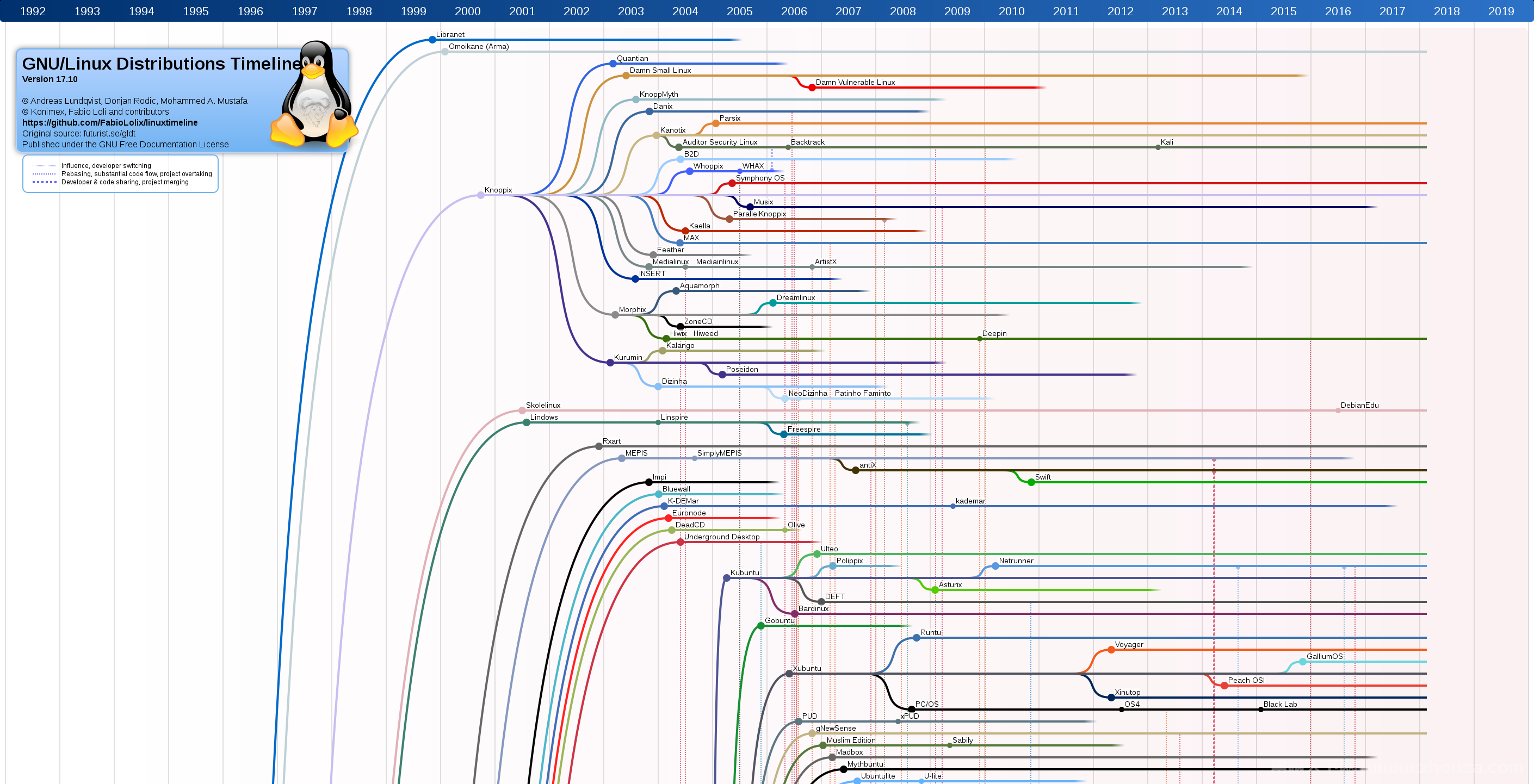Select the MEPIS label
Screen dimensions: 1534x784
[x=636, y=453]
